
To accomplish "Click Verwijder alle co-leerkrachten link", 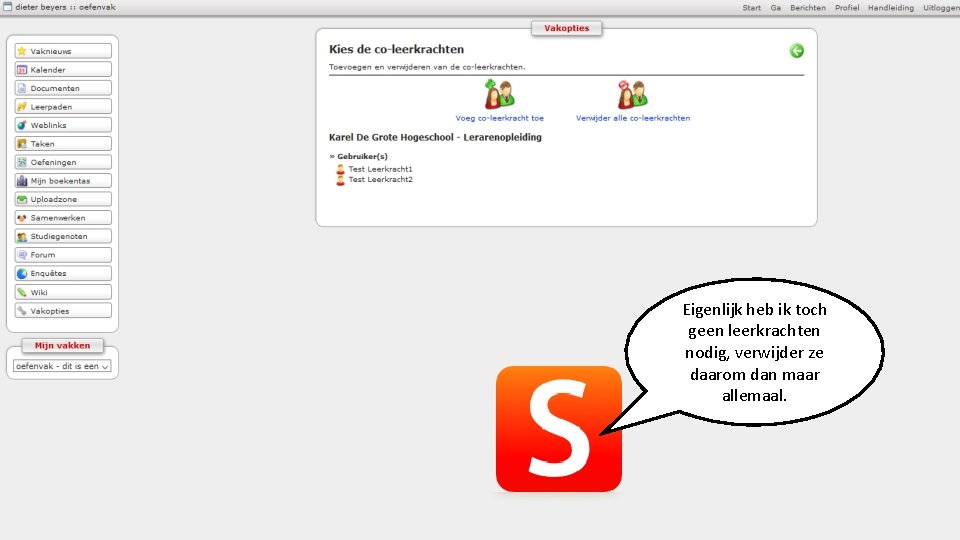I will click(x=632, y=118).
